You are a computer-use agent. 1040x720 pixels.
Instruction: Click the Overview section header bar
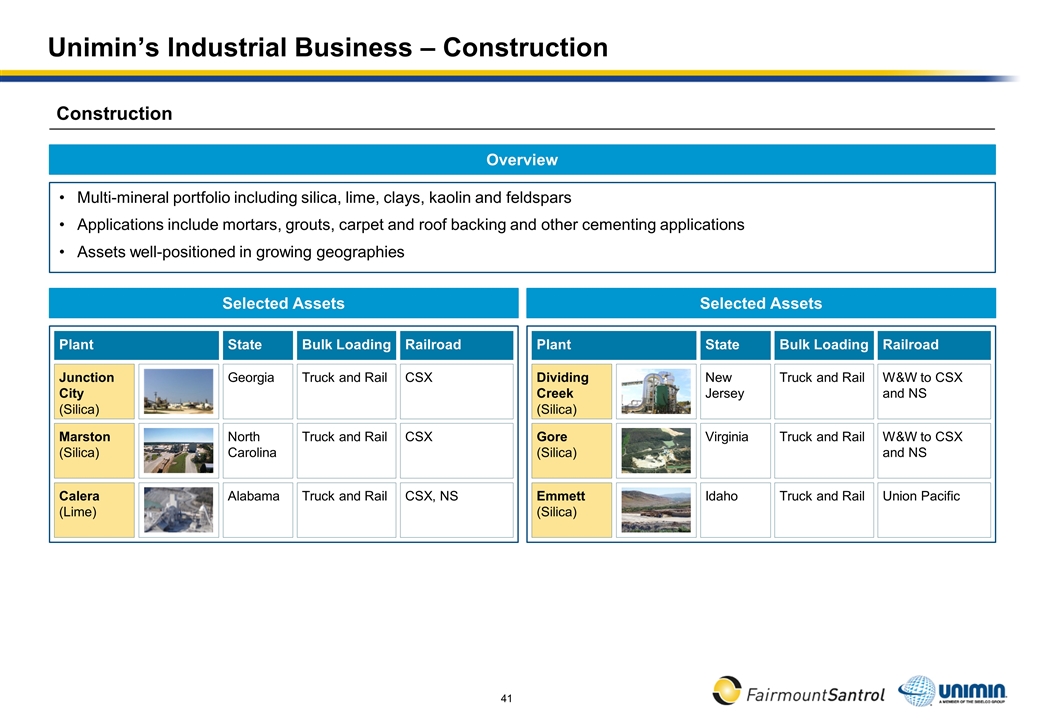pos(521,160)
